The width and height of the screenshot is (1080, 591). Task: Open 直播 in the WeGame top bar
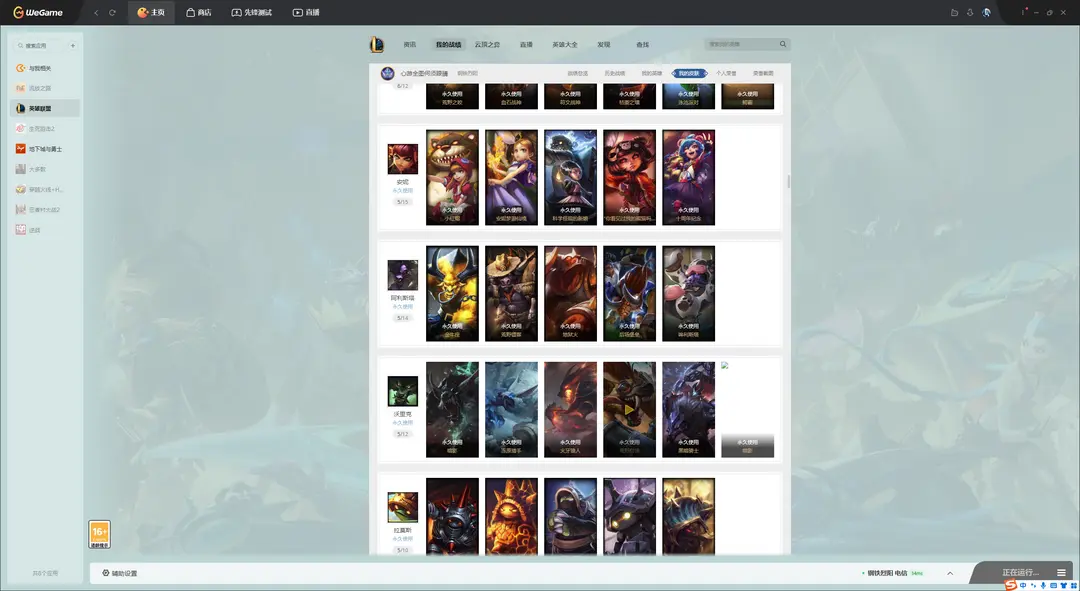click(x=306, y=12)
